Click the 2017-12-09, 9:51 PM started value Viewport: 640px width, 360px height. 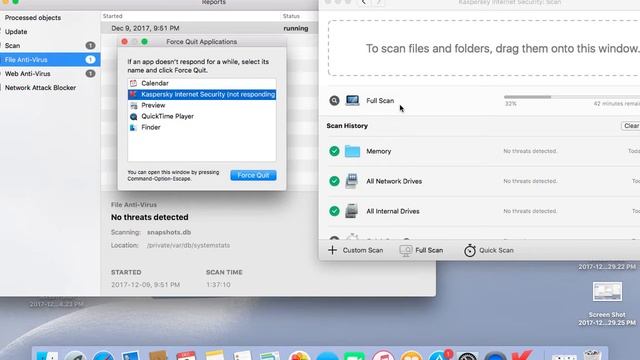pyautogui.click(x=145, y=284)
